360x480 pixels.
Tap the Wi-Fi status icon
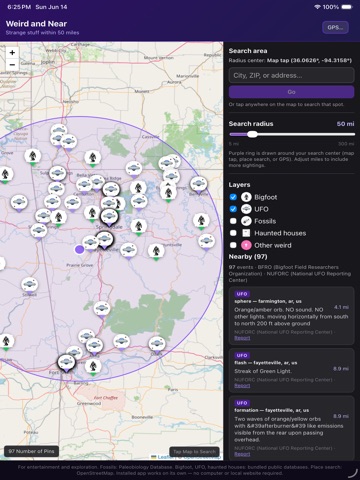click(317, 7)
